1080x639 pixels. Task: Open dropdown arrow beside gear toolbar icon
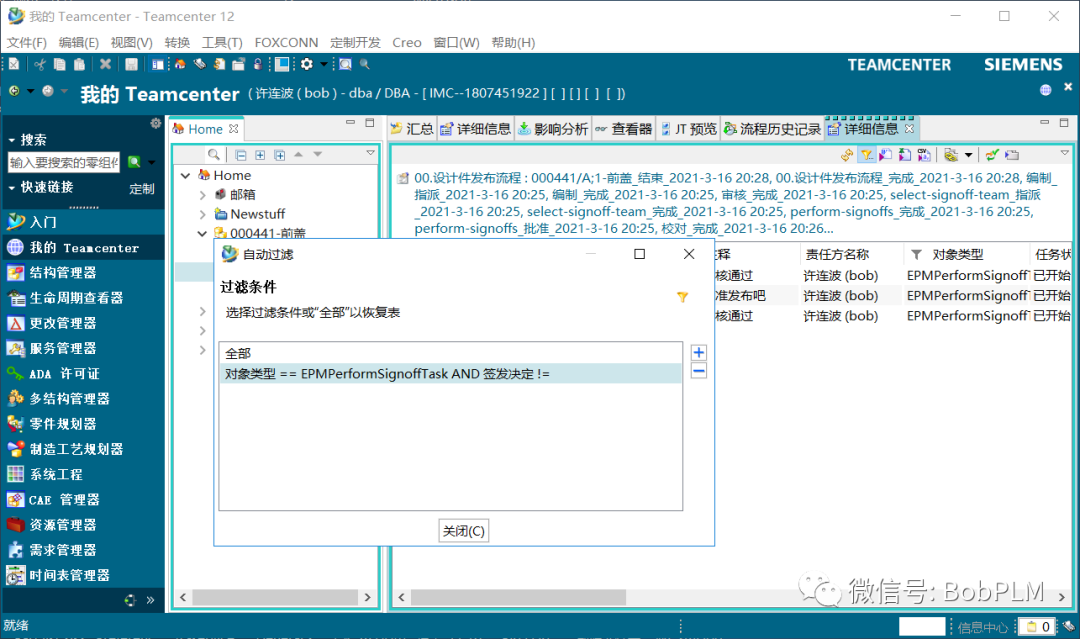pyautogui.click(x=323, y=65)
